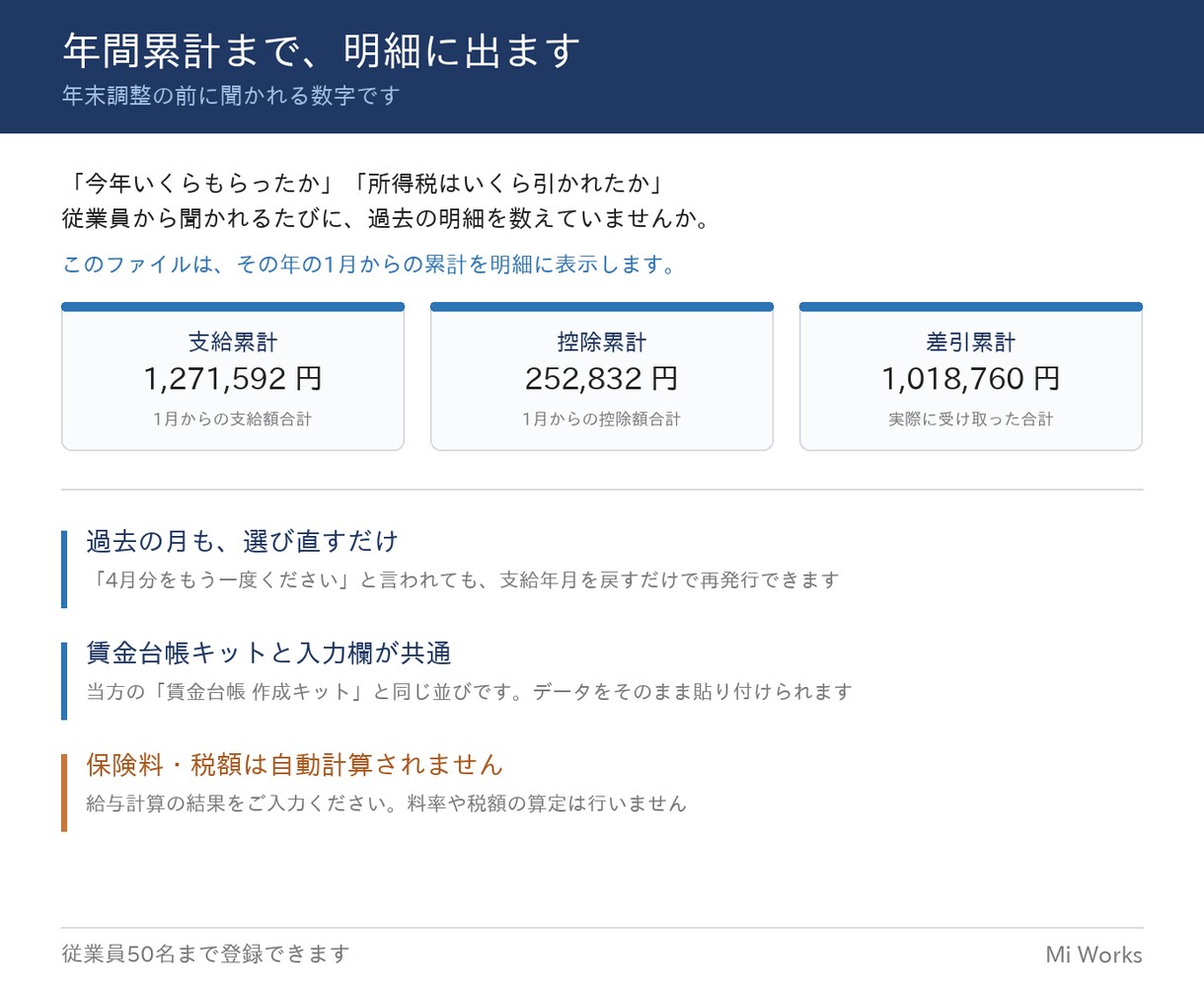
Task: Click the amount 252,832 円
Action: pos(602,379)
